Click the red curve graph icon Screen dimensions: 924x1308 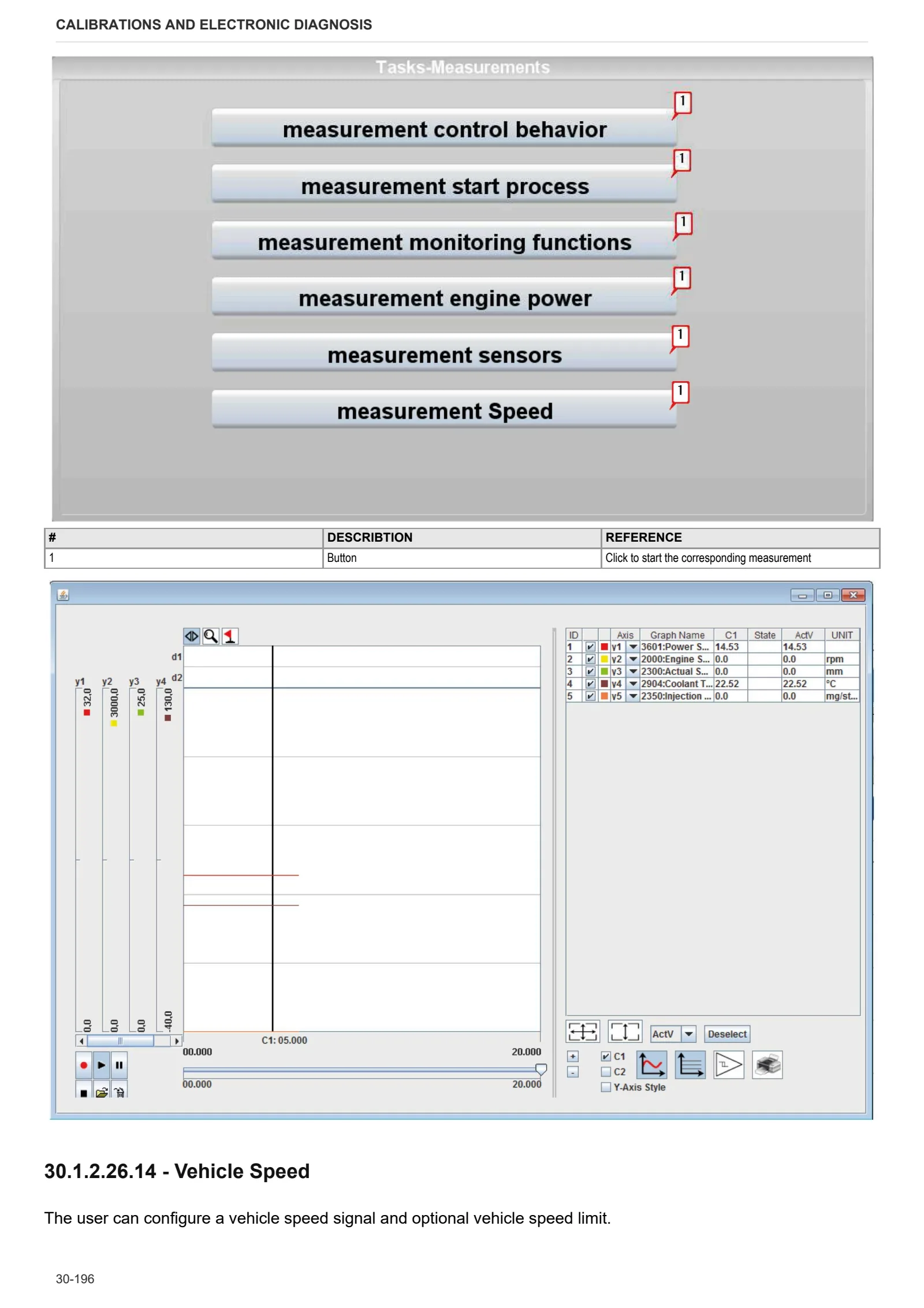[651, 1065]
